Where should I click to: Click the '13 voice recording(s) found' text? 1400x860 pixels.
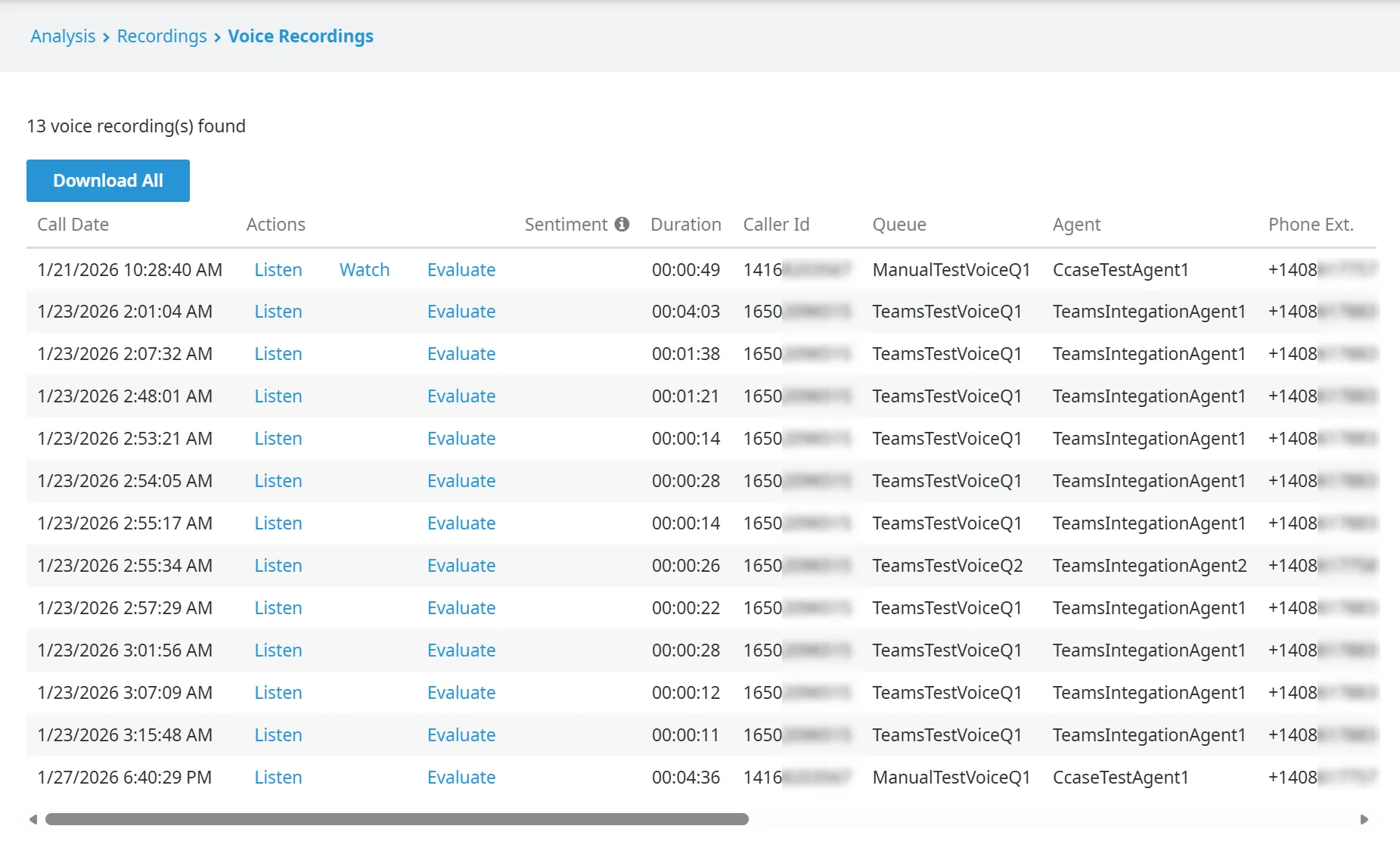[136, 126]
